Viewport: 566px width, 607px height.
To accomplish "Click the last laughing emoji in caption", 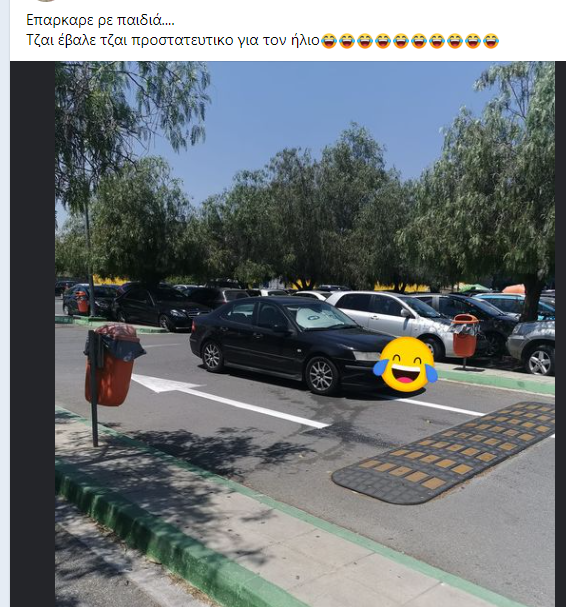I will [x=491, y=41].
